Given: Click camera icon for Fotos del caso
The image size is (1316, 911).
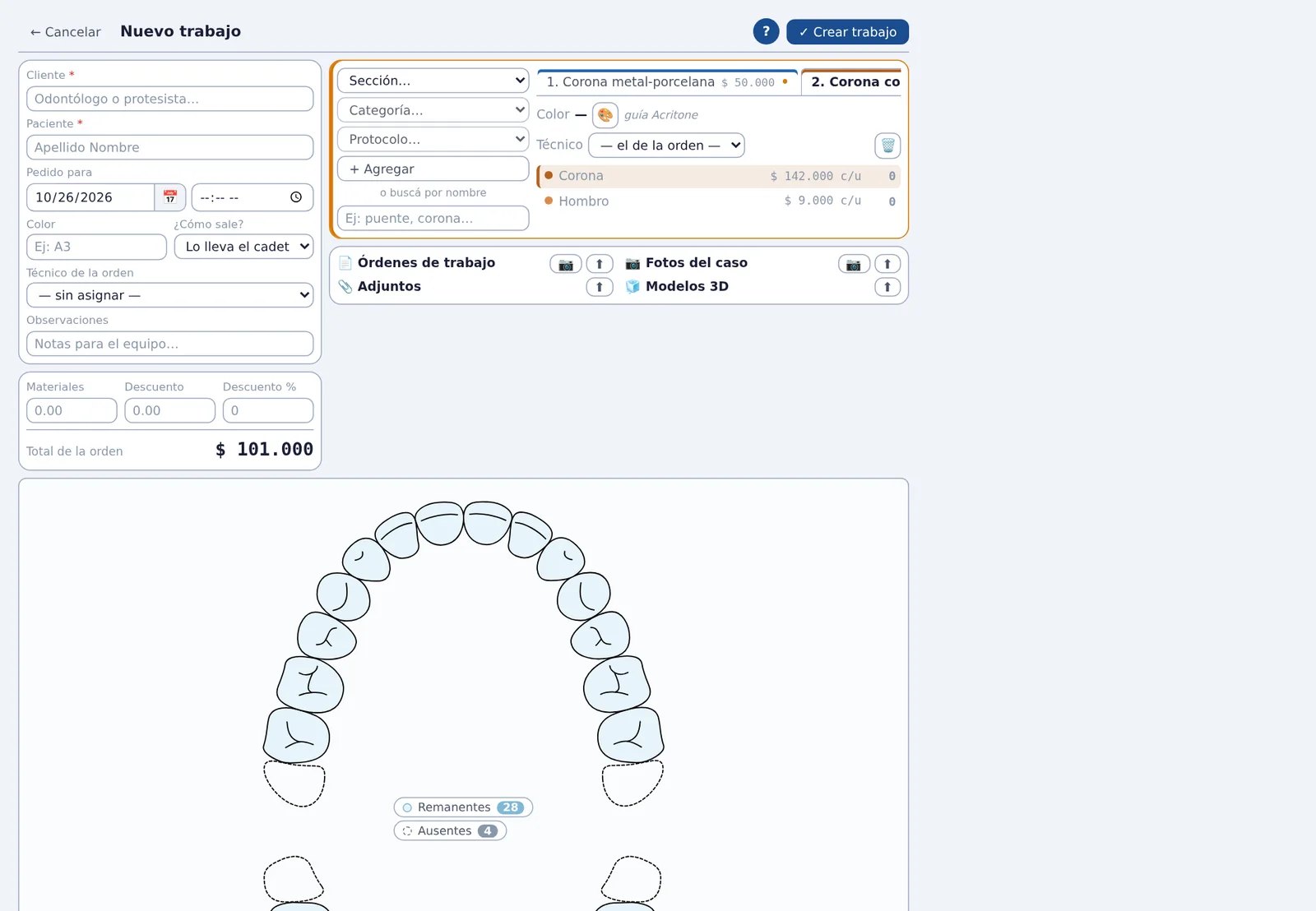Looking at the screenshot, I should pyautogui.click(x=854, y=264).
